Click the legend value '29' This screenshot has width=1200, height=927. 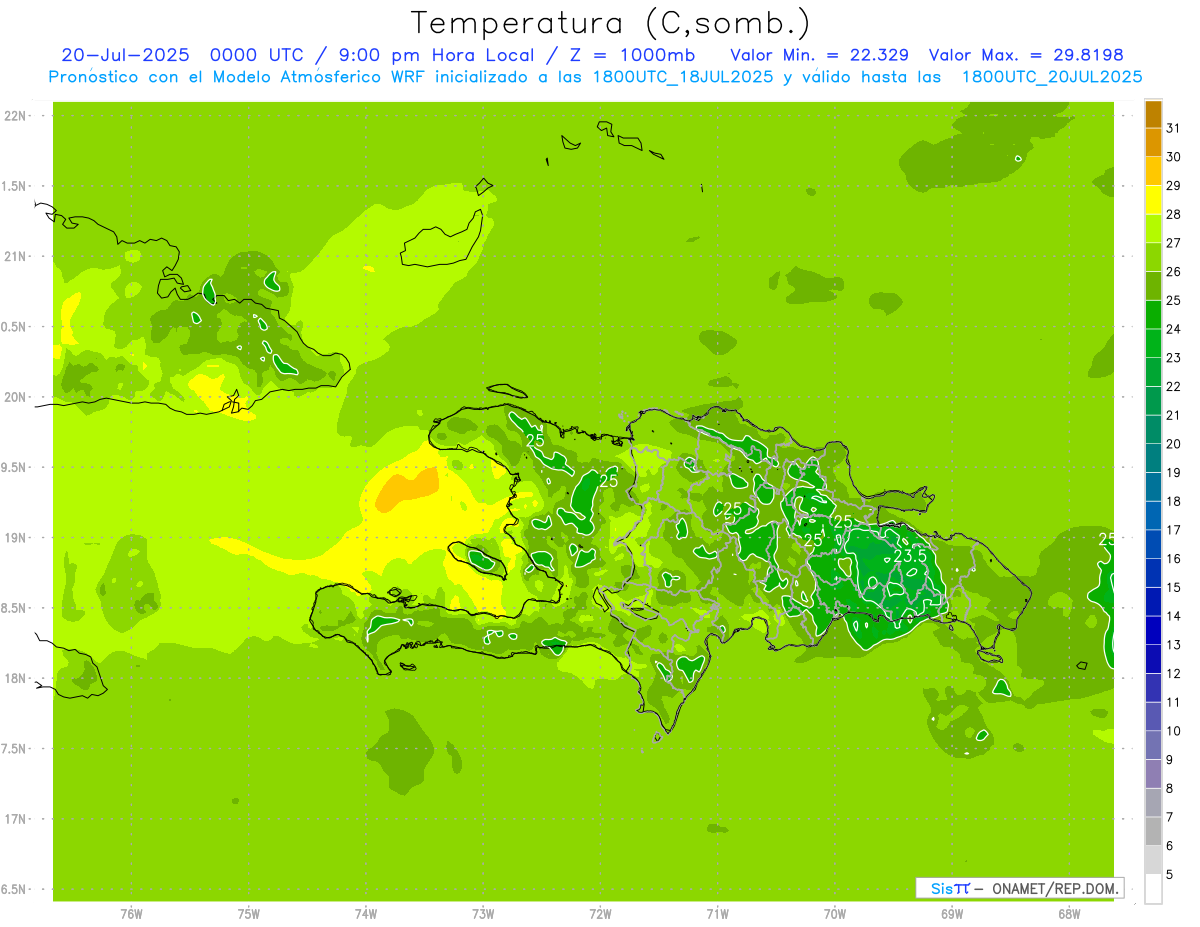[x=1173, y=186]
